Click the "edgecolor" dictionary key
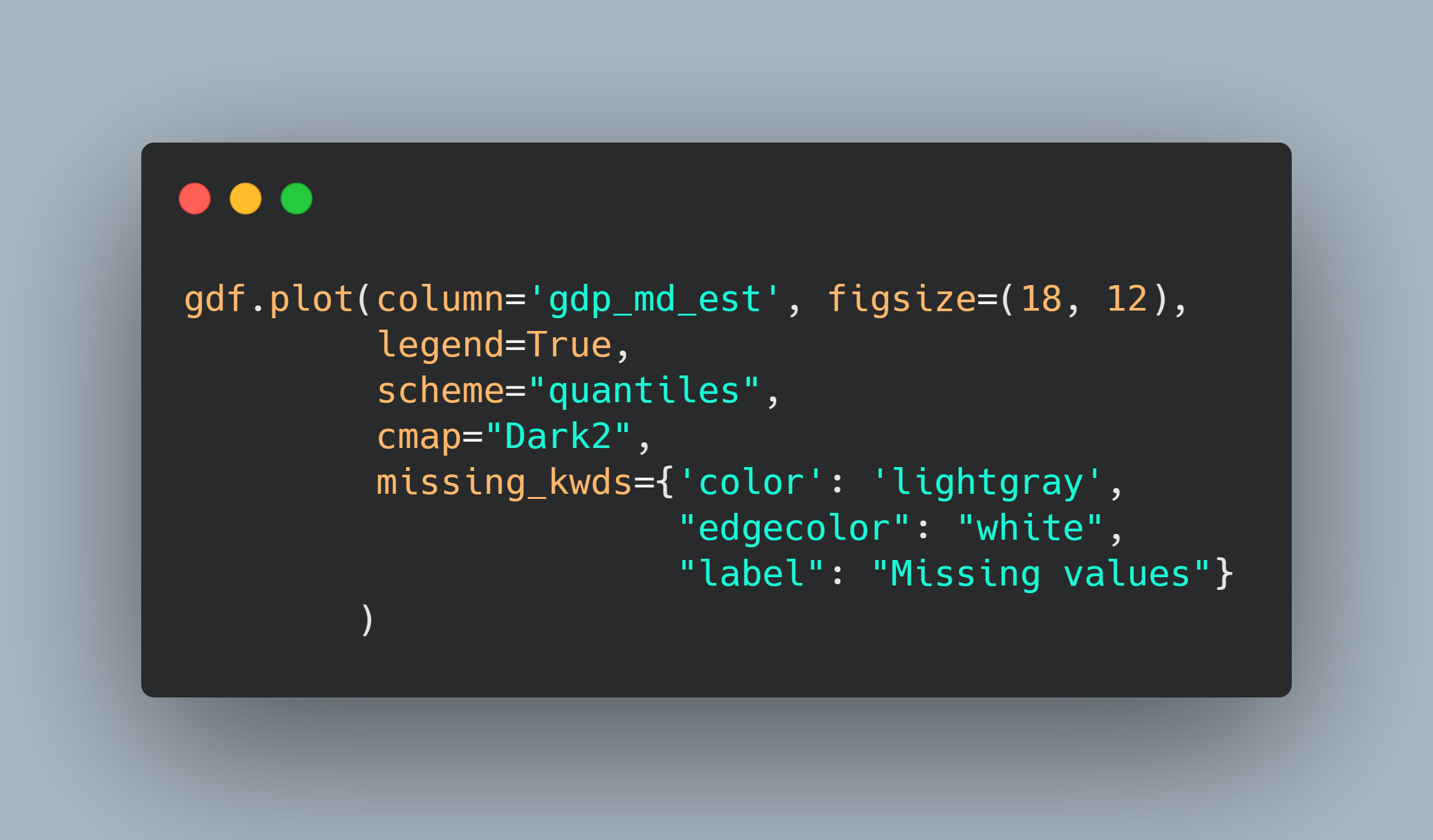 click(795, 528)
